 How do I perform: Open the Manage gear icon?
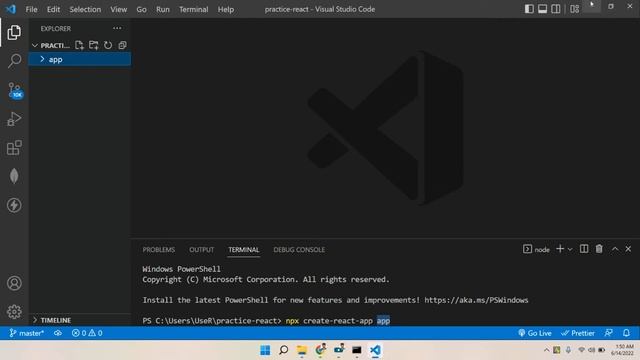click(x=14, y=311)
